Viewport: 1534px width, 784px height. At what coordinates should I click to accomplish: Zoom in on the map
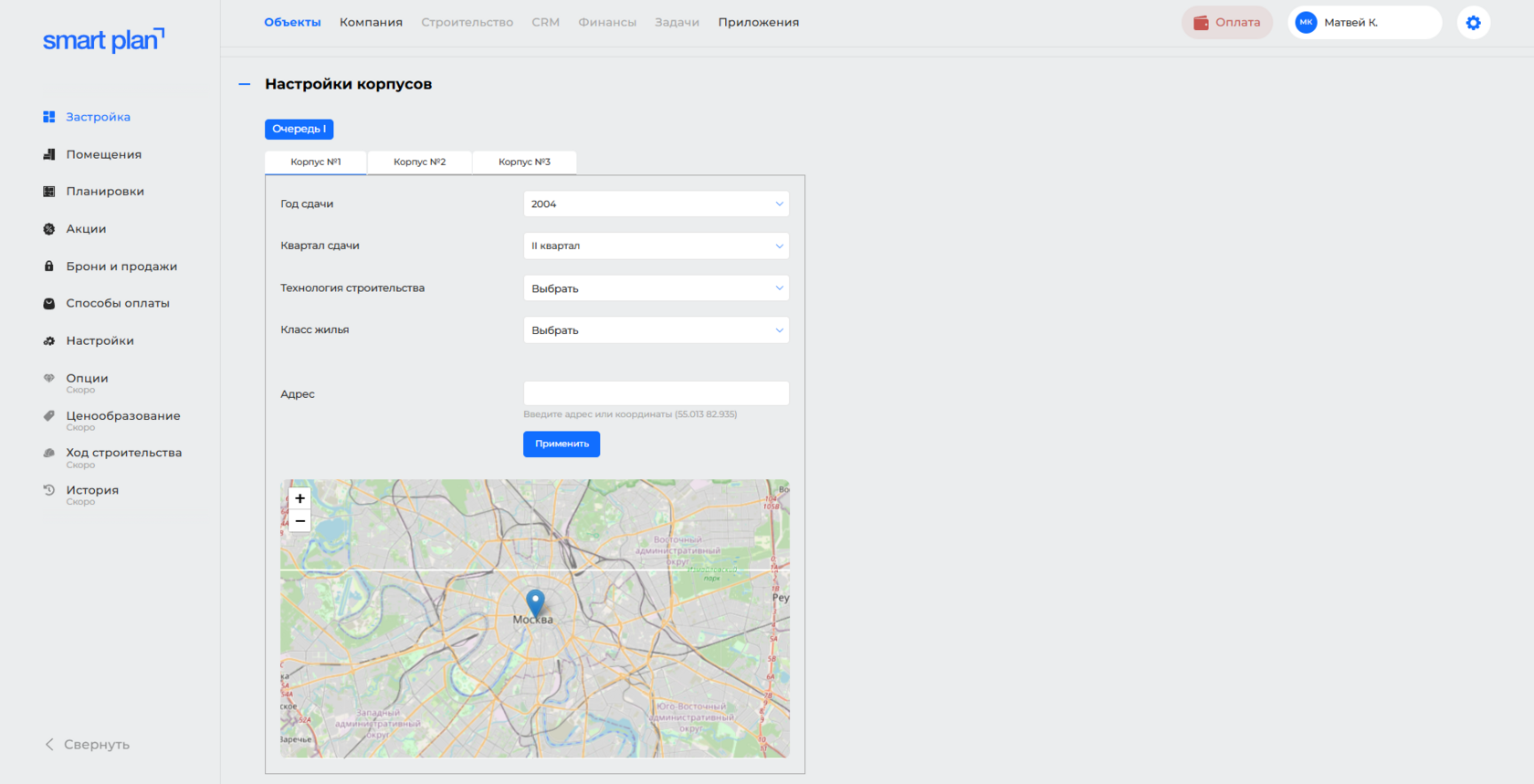pos(299,498)
